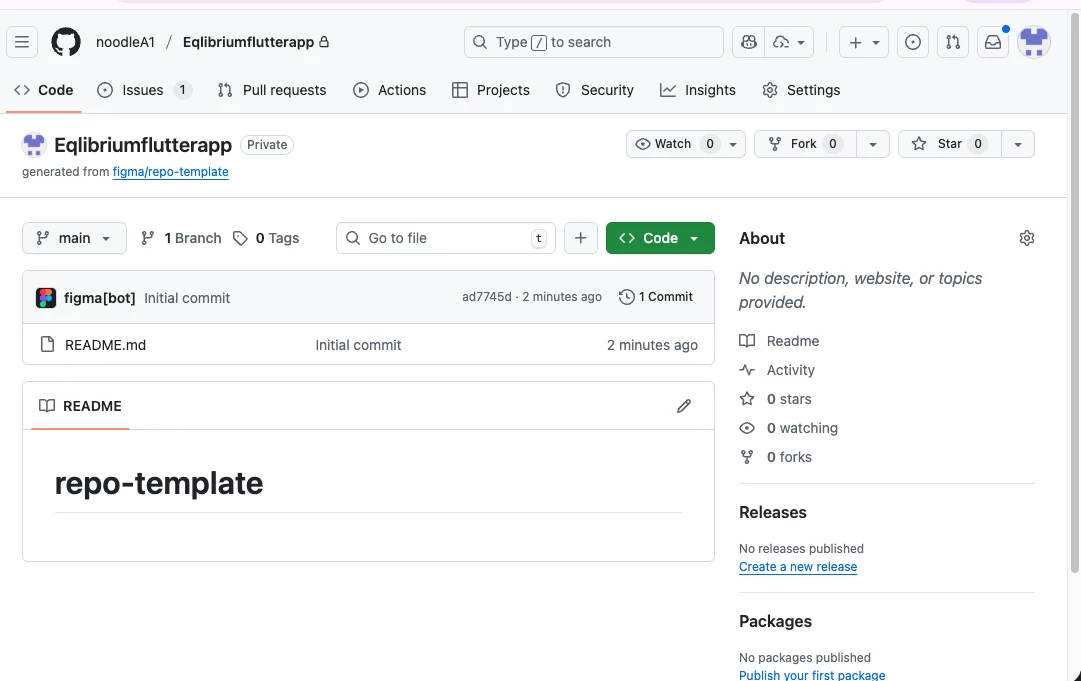Focus the Type / to search field
This screenshot has width=1081, height=681.
[594, 42]
